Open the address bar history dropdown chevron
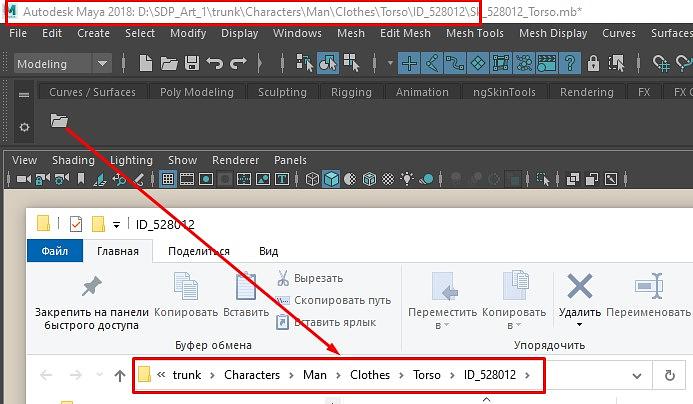 tap(637, 376)
